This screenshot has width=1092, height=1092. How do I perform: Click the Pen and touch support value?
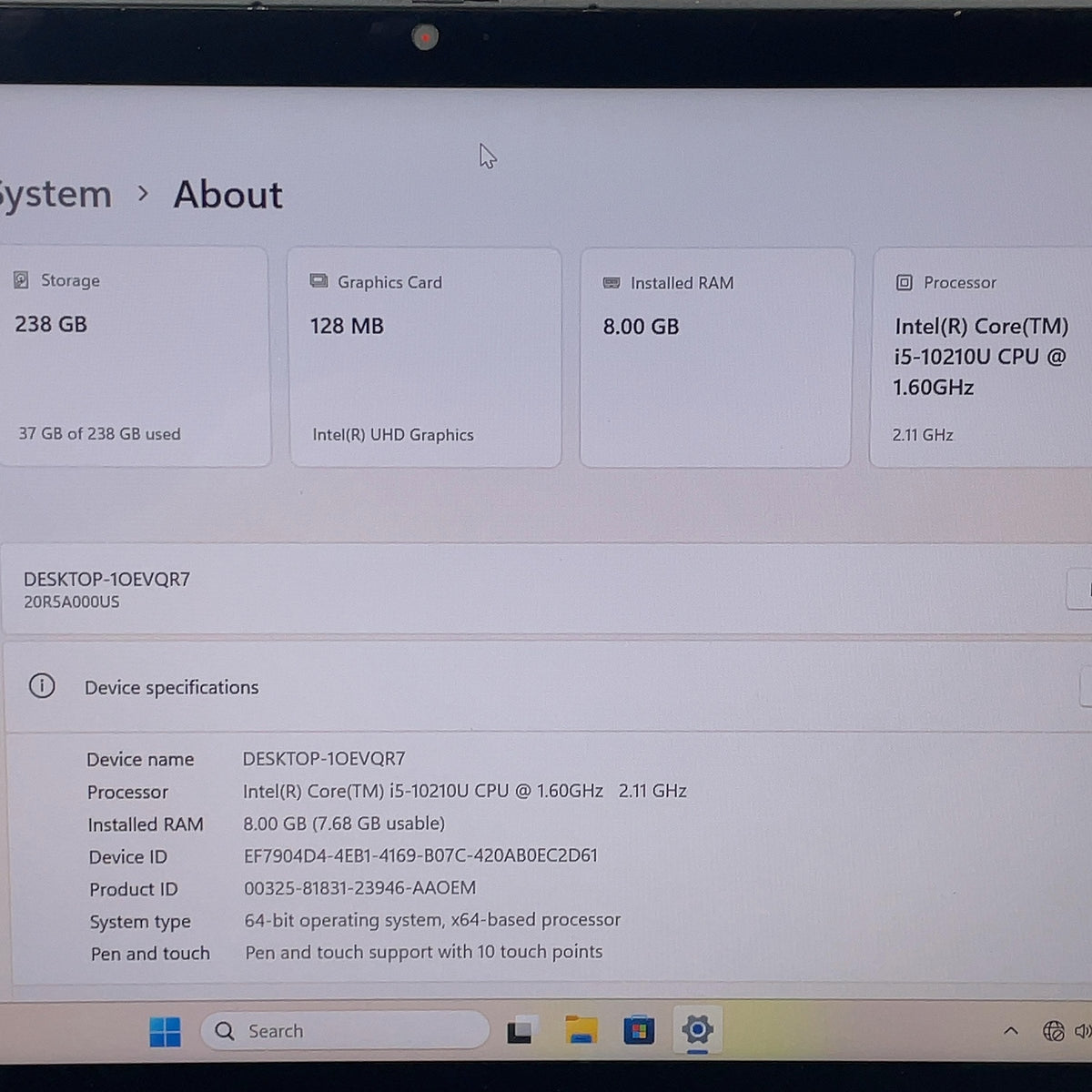pyautogui.click(x=424, y=952)
